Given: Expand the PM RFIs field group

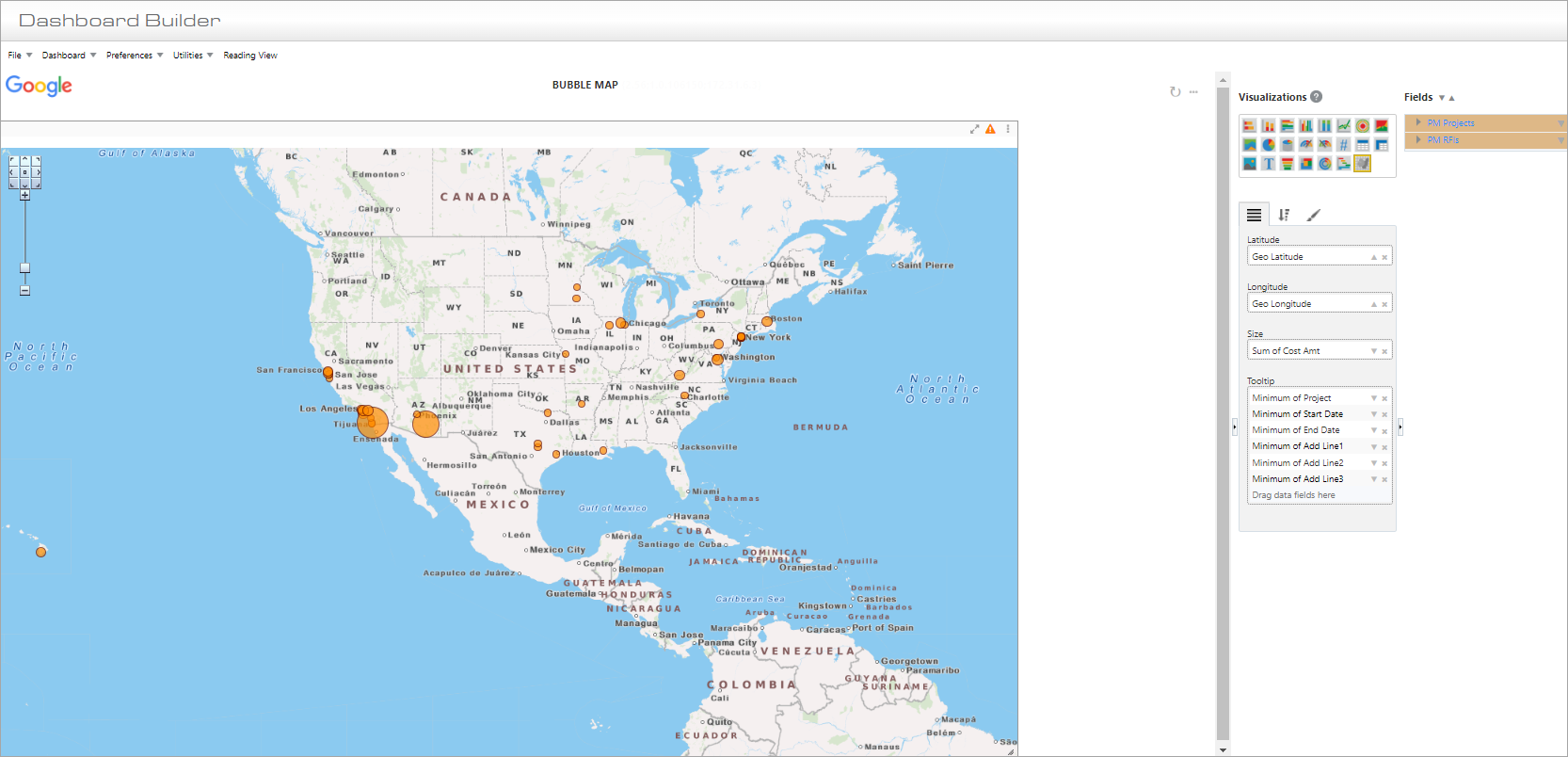Looking at the screenshot, I should point(1418,139).
